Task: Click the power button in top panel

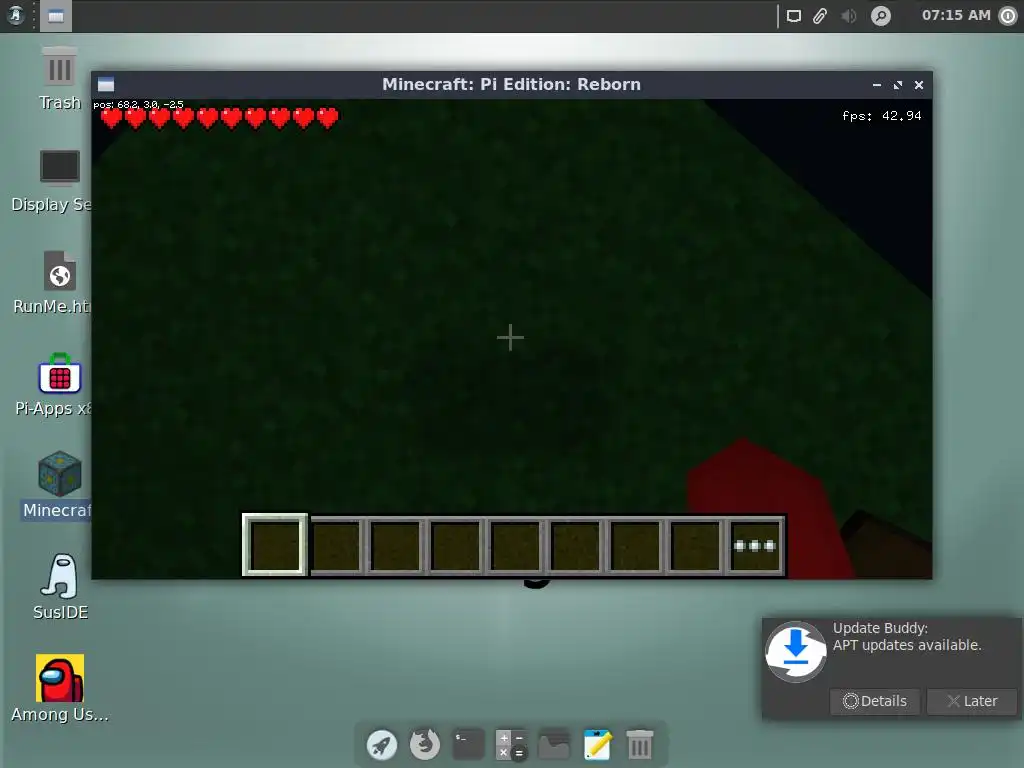Action: pos(1008,16)
